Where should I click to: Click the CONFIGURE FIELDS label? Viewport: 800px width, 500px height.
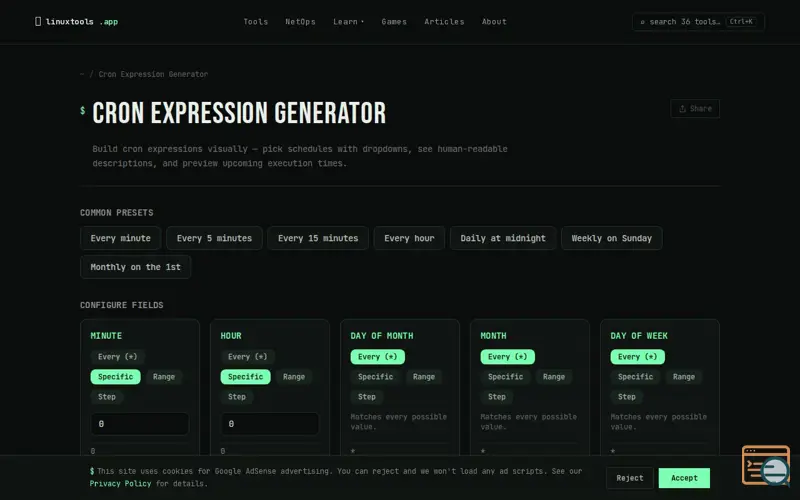tap(121, 305)
